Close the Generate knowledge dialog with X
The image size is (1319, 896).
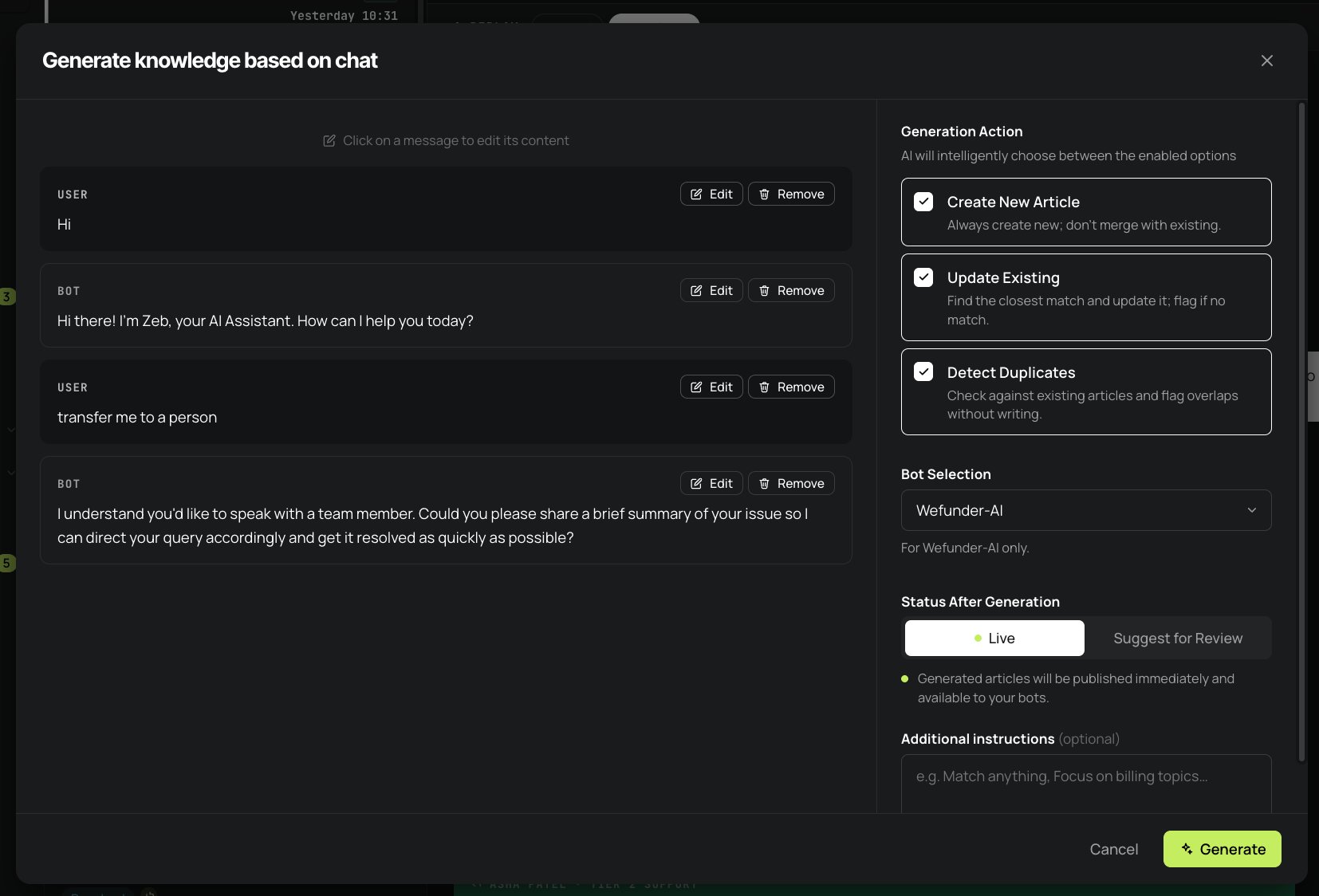coord(1267,61)
